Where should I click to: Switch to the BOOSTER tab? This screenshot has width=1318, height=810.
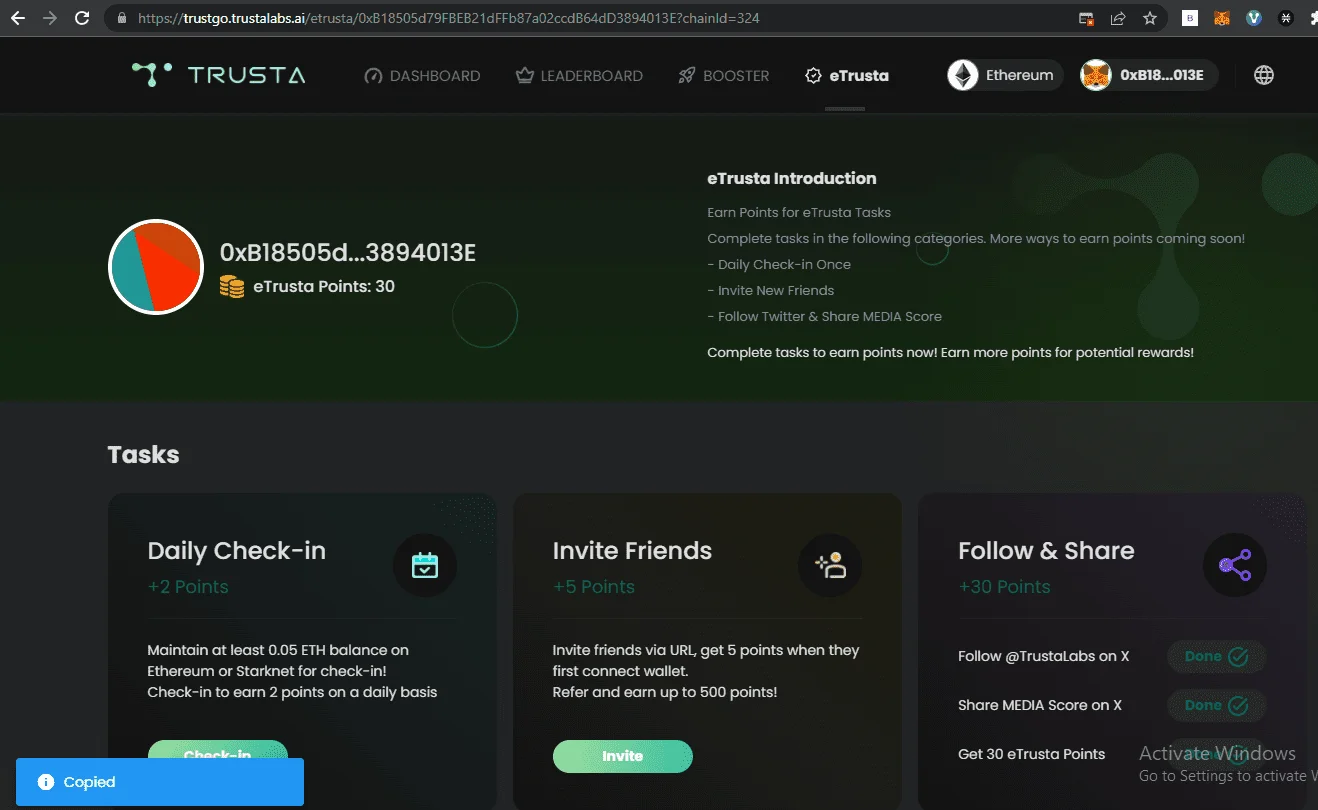coord(723,76)
